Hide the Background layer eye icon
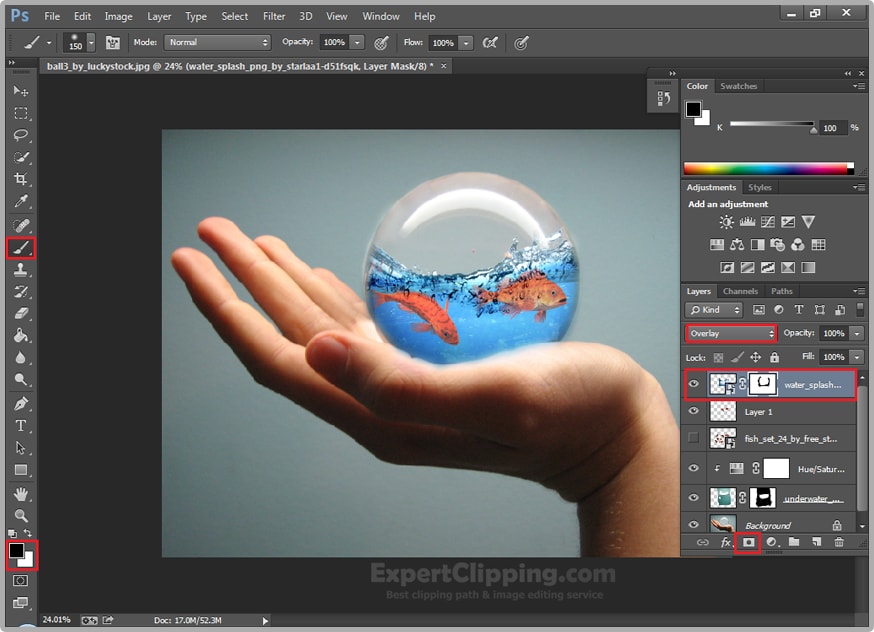Viewport: 874px width, 632px height. 694,524
